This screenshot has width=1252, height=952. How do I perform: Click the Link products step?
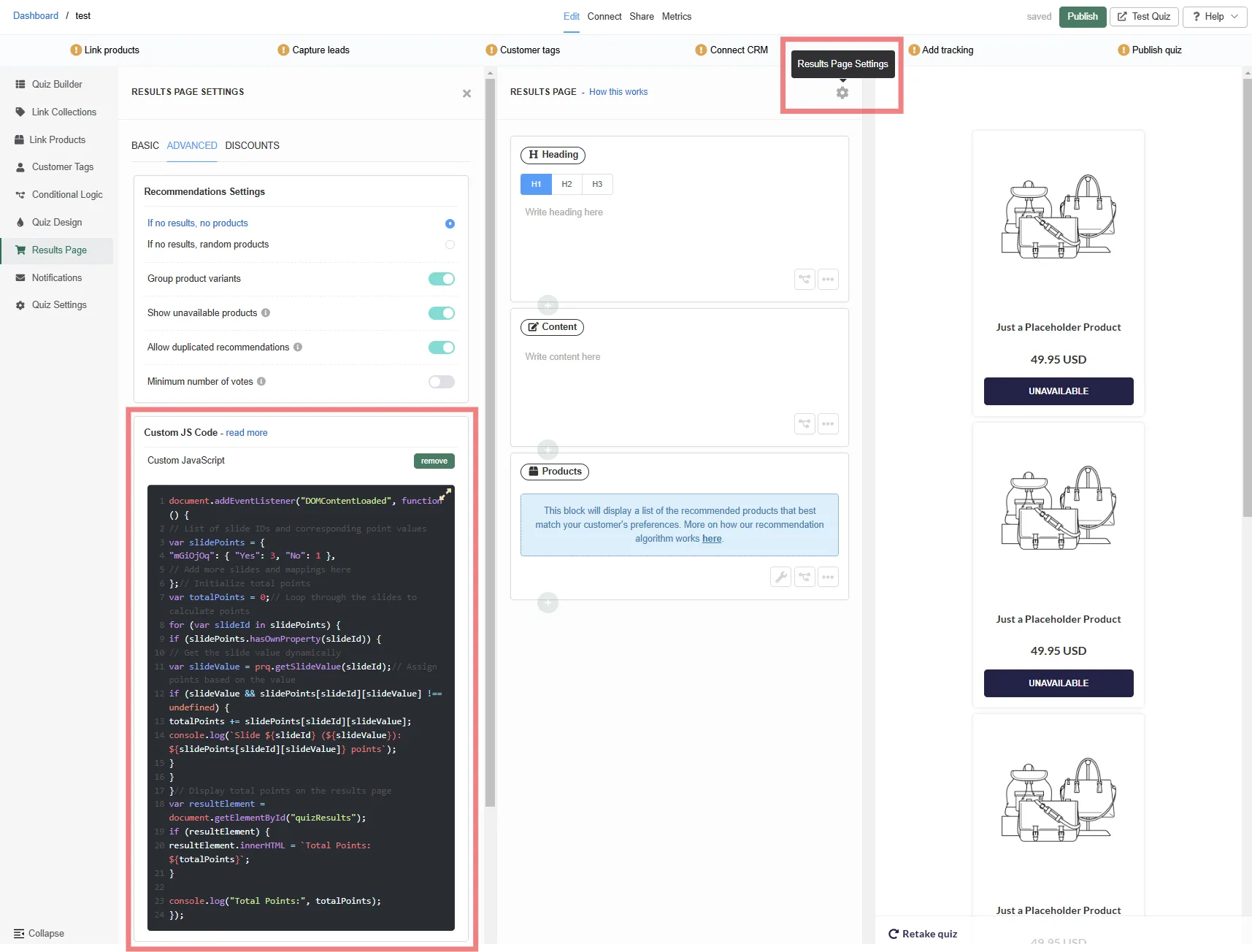105,50
